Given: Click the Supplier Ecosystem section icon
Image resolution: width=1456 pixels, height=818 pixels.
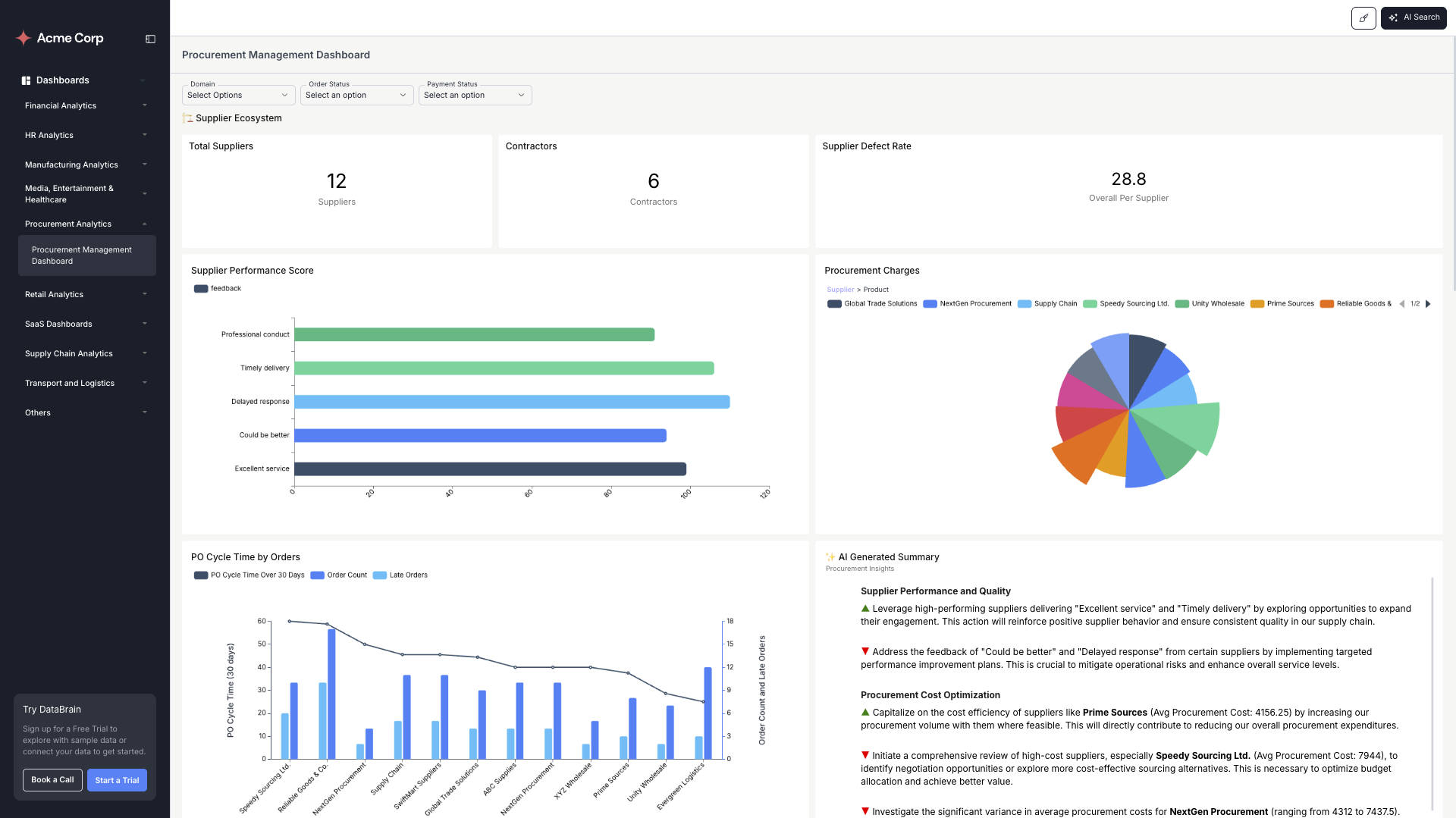Looking at the screenshot, I should [187, 118].
